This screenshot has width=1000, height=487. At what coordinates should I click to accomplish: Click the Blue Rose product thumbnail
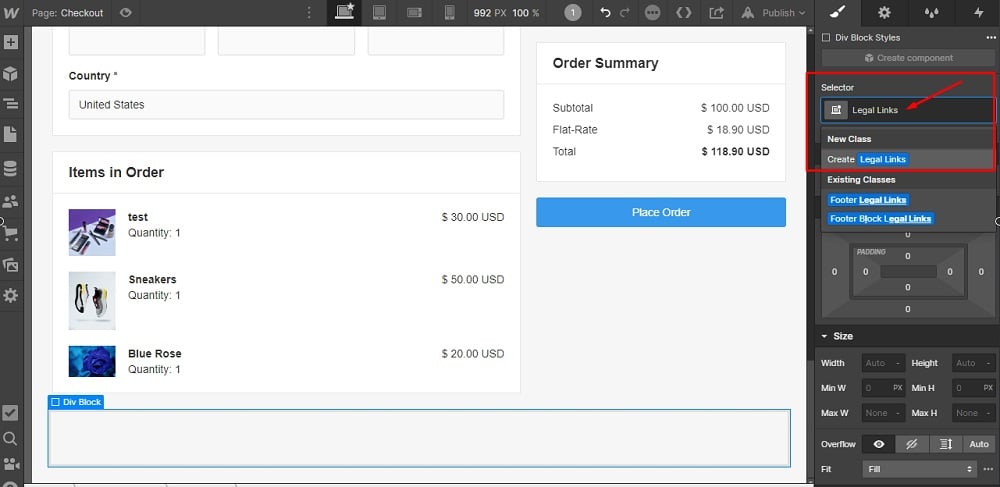(92, 361)
